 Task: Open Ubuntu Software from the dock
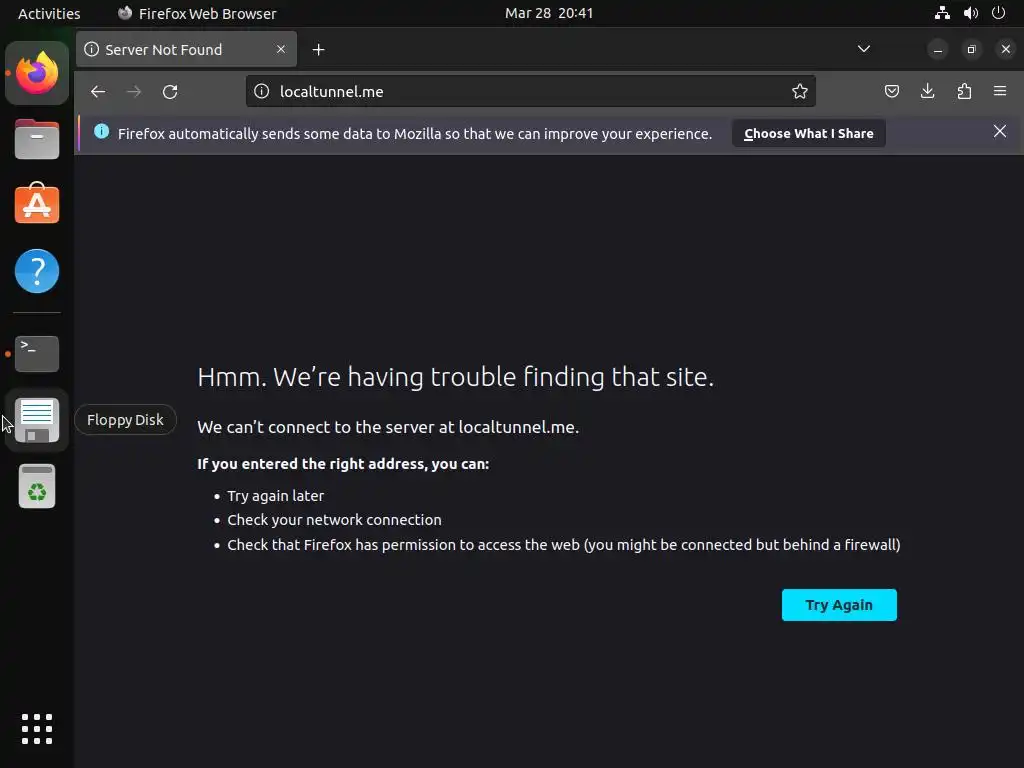pos(37,204)
